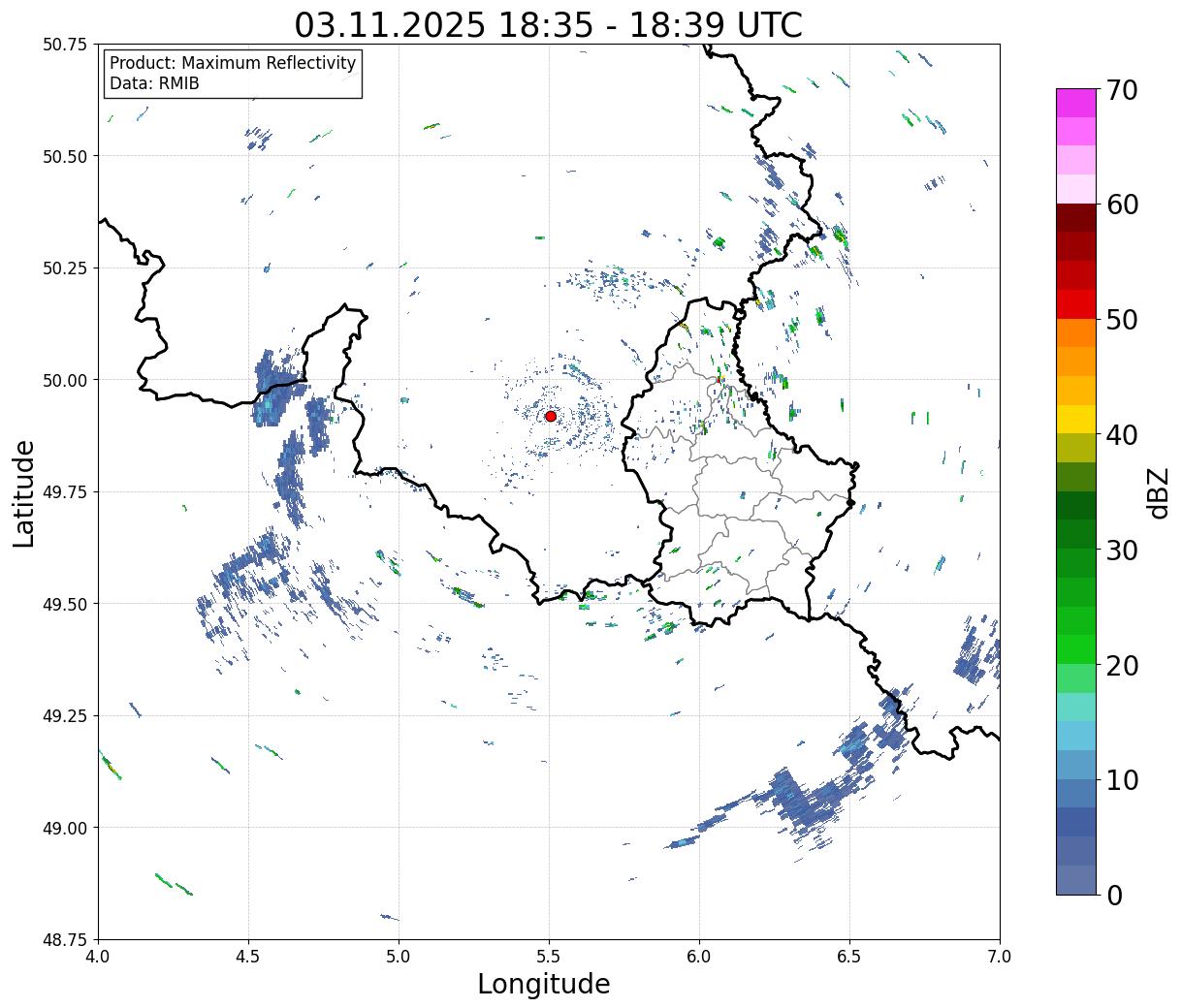
Task: Click the colorbar tick label '60'
Action: tap(1121, 205)
